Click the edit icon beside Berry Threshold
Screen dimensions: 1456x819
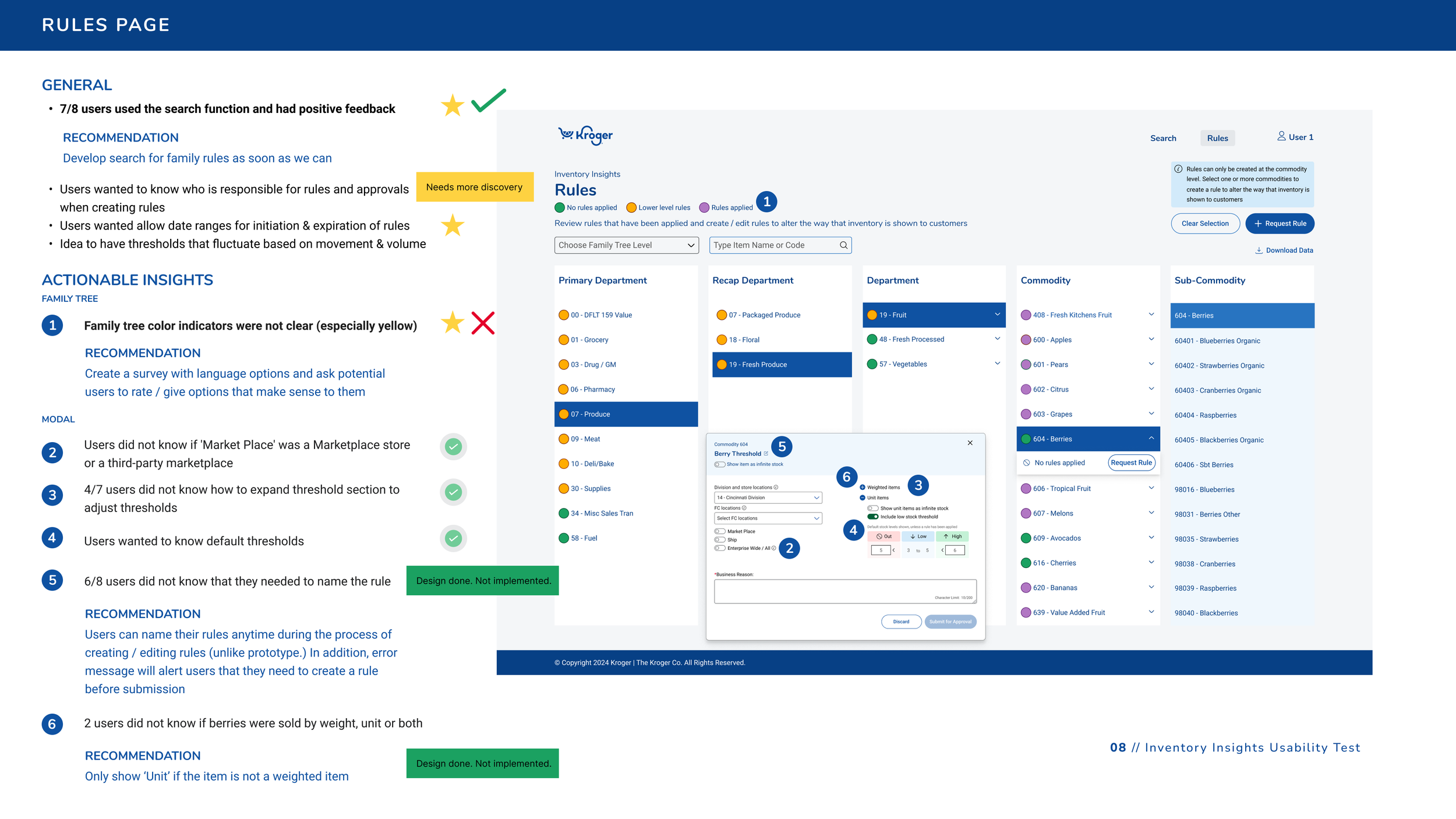point(766,454)
